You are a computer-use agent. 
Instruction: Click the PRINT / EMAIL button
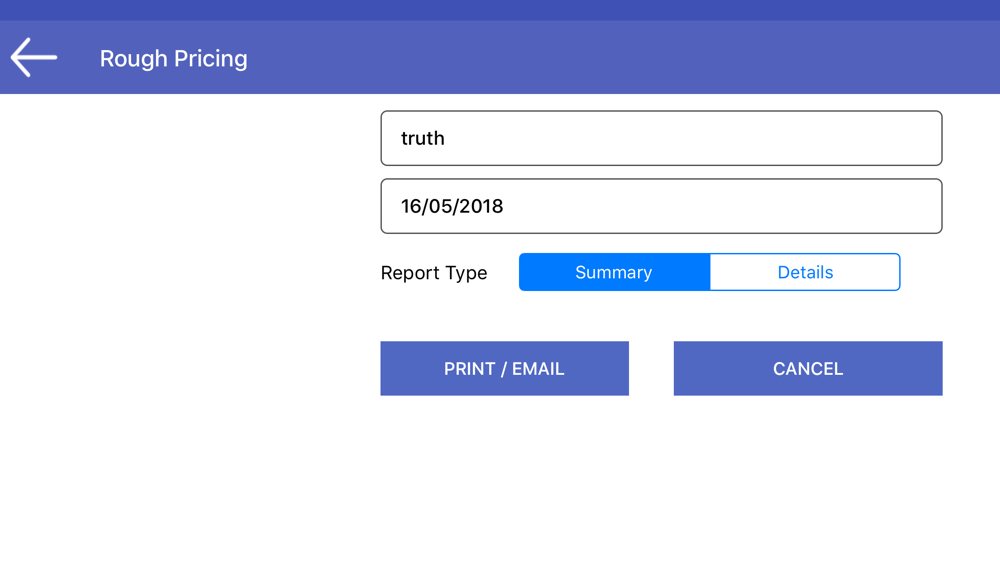click(x=504, y=369)
